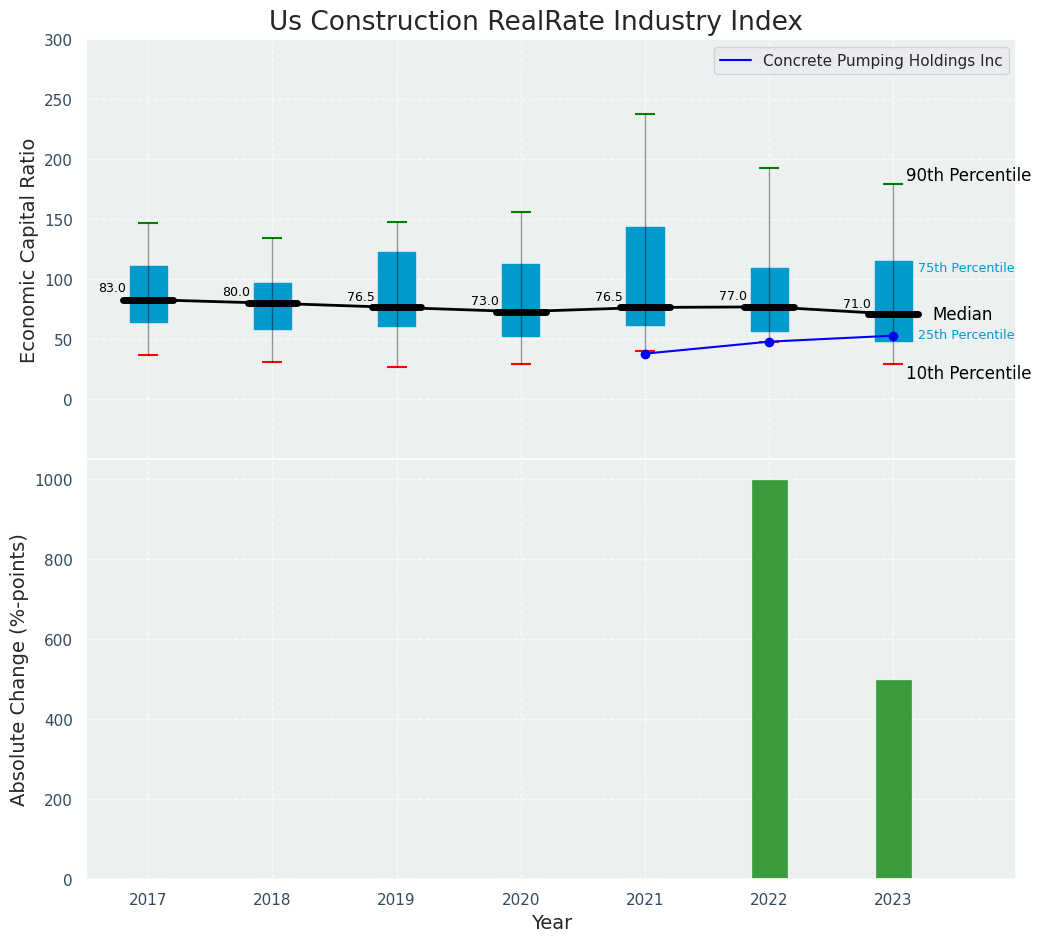Click the 2019 tick label on the x-axis
The height and width of the screenshot is (942, 1041).
(396, 900)
